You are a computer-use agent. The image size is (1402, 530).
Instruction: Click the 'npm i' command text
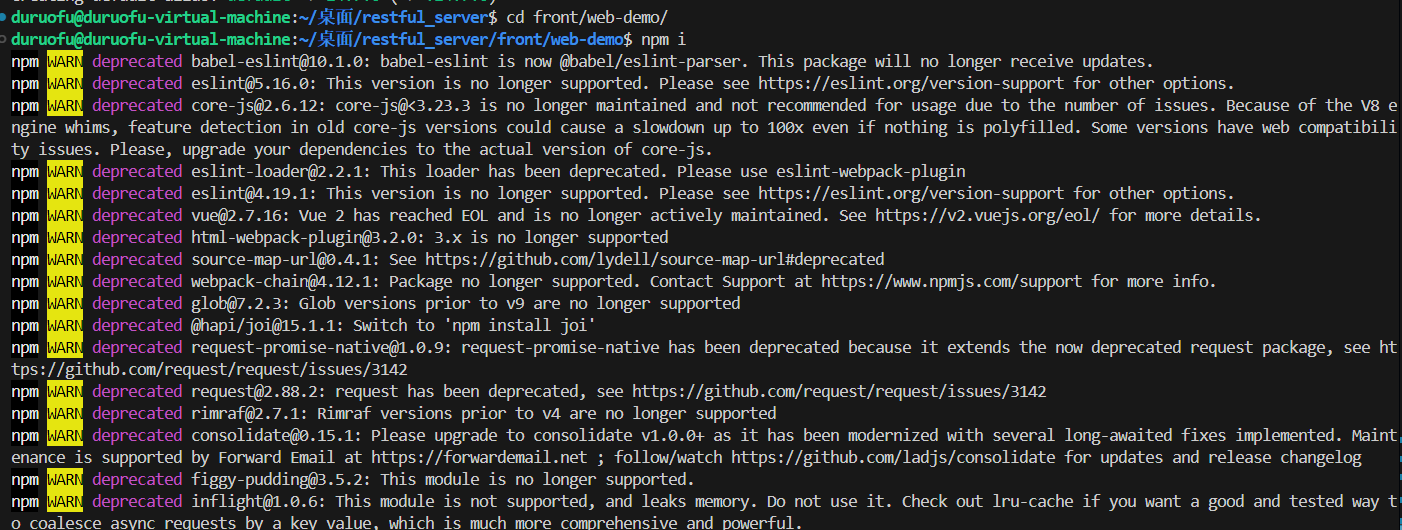664,39
